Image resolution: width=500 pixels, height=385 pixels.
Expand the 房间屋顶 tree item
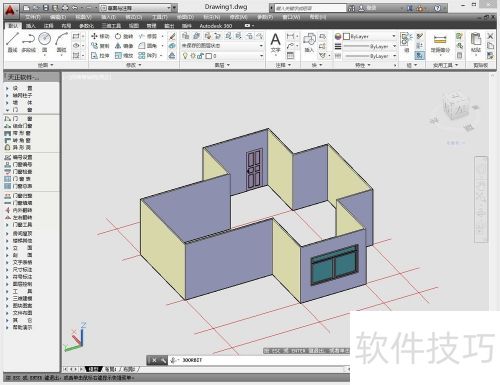[7, 233]
